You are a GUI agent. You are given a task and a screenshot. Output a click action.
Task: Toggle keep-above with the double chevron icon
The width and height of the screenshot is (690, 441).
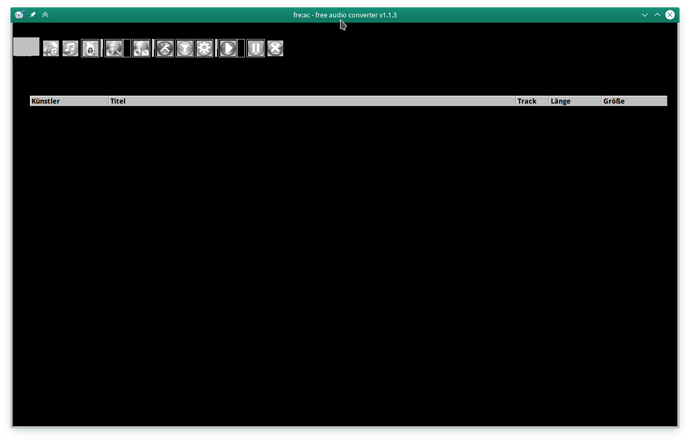[x=45, y=15]
